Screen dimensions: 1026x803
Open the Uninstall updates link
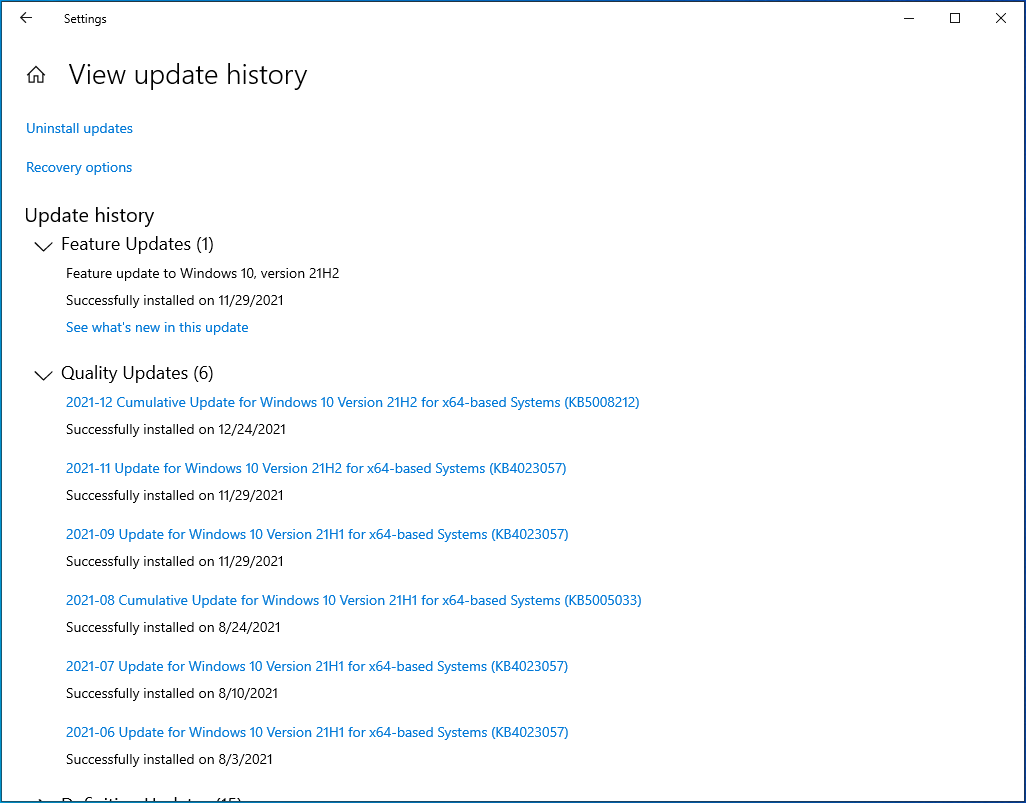[x=79, y=128]
